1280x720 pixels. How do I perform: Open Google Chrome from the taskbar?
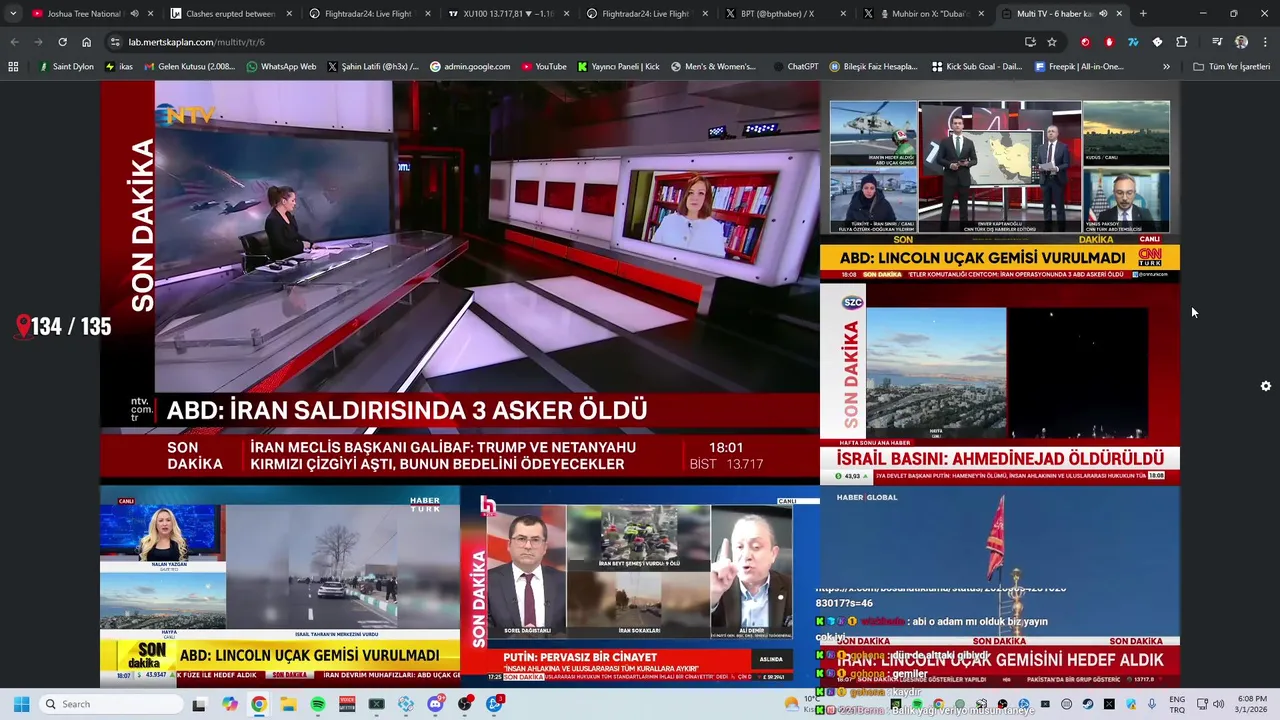tap(259, 704)
